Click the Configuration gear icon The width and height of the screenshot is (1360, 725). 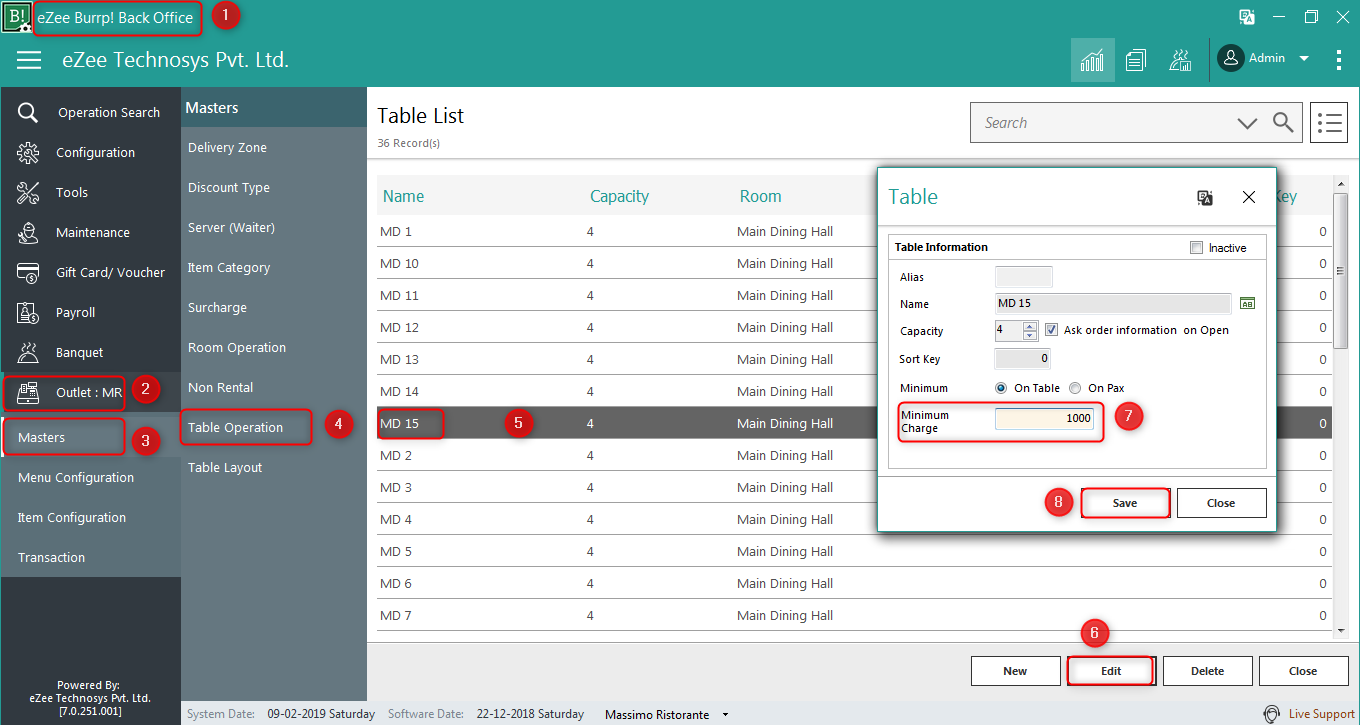(28, 152)
